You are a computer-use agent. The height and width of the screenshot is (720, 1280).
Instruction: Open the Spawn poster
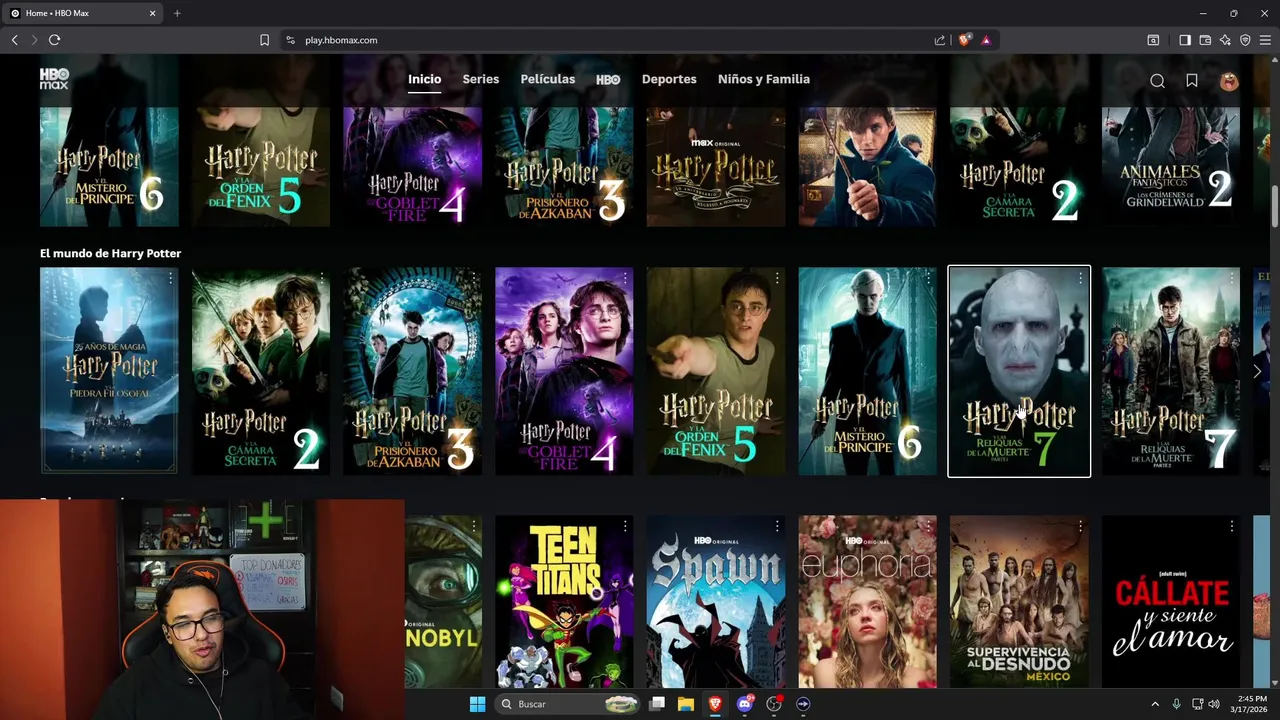tap(716, 602)
